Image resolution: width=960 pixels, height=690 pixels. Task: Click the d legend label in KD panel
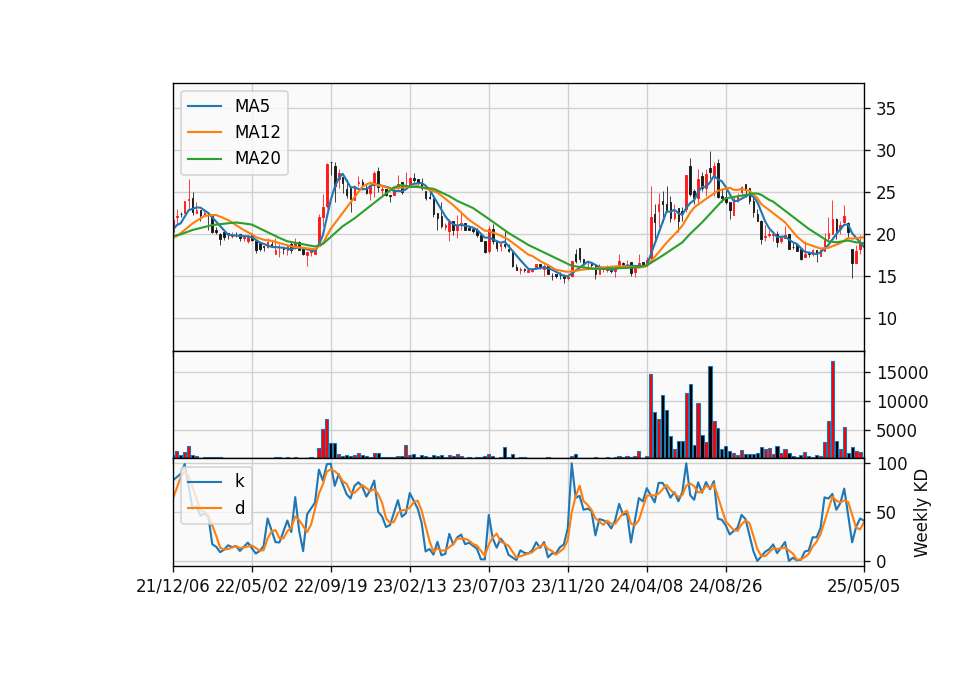239,508
